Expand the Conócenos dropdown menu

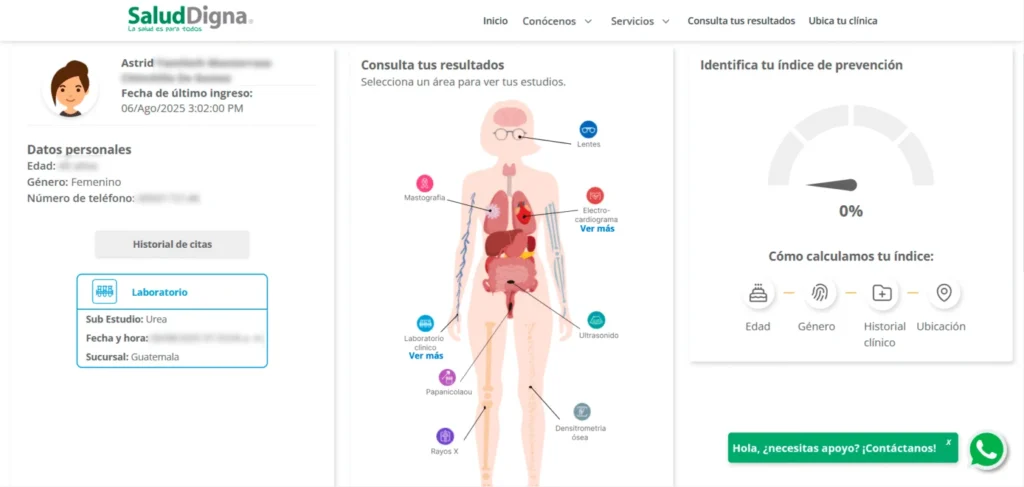[x=558, y=21]
